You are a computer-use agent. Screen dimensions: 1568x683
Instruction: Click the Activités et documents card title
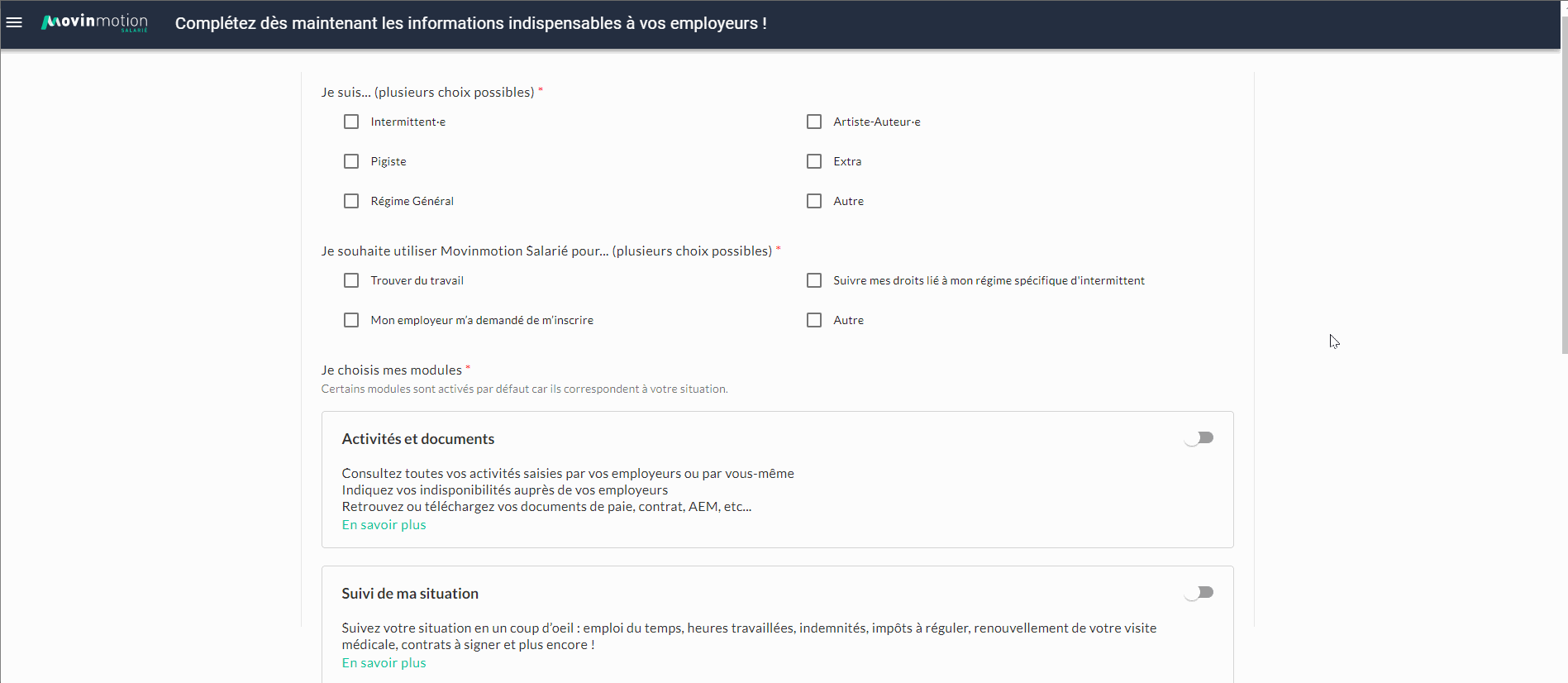(x=418, y=439)
